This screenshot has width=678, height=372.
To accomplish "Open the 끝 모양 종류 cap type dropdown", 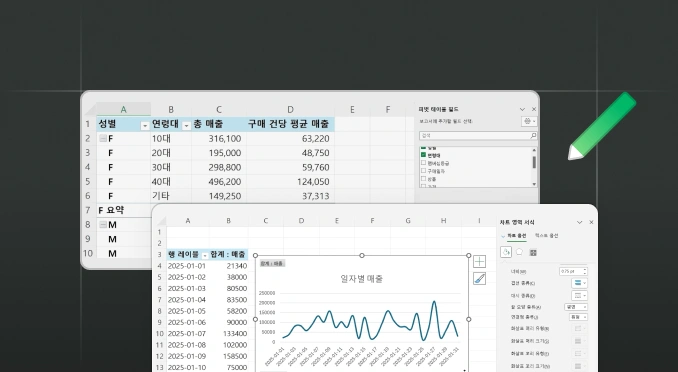I will pyautogui.click(x=576, y=307).
